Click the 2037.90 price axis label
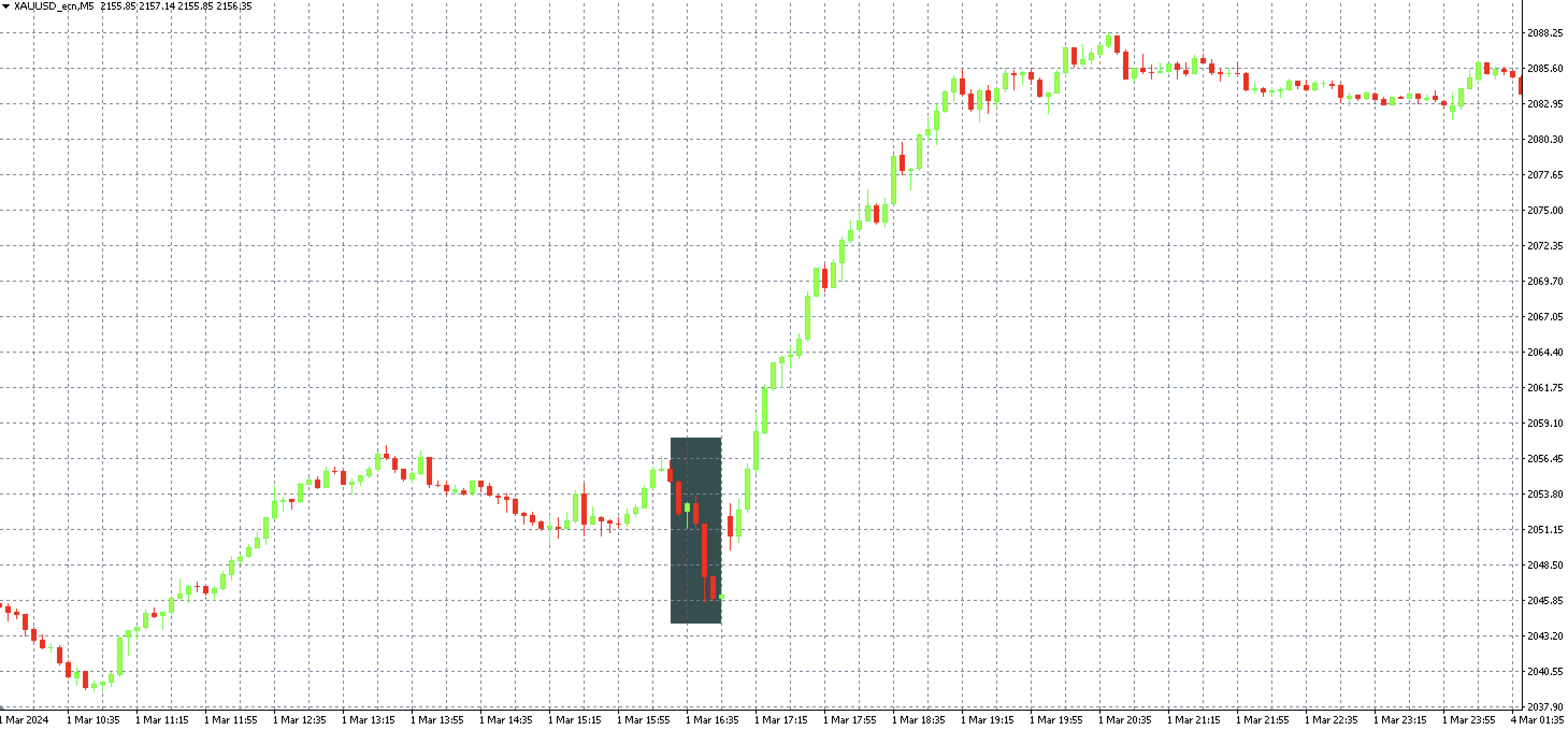Viewport: 1568px width, 730px height. (x=1545, y=707)
